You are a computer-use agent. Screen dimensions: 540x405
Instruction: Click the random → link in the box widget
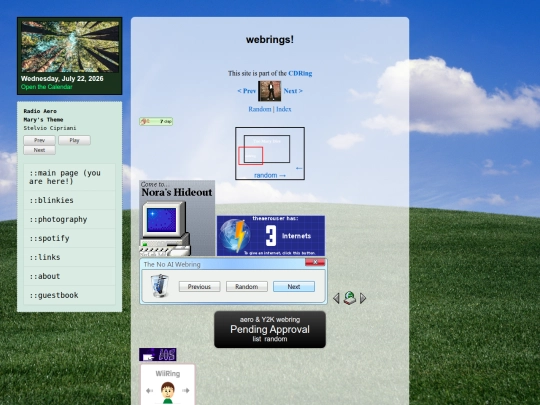tap(270, 175)
